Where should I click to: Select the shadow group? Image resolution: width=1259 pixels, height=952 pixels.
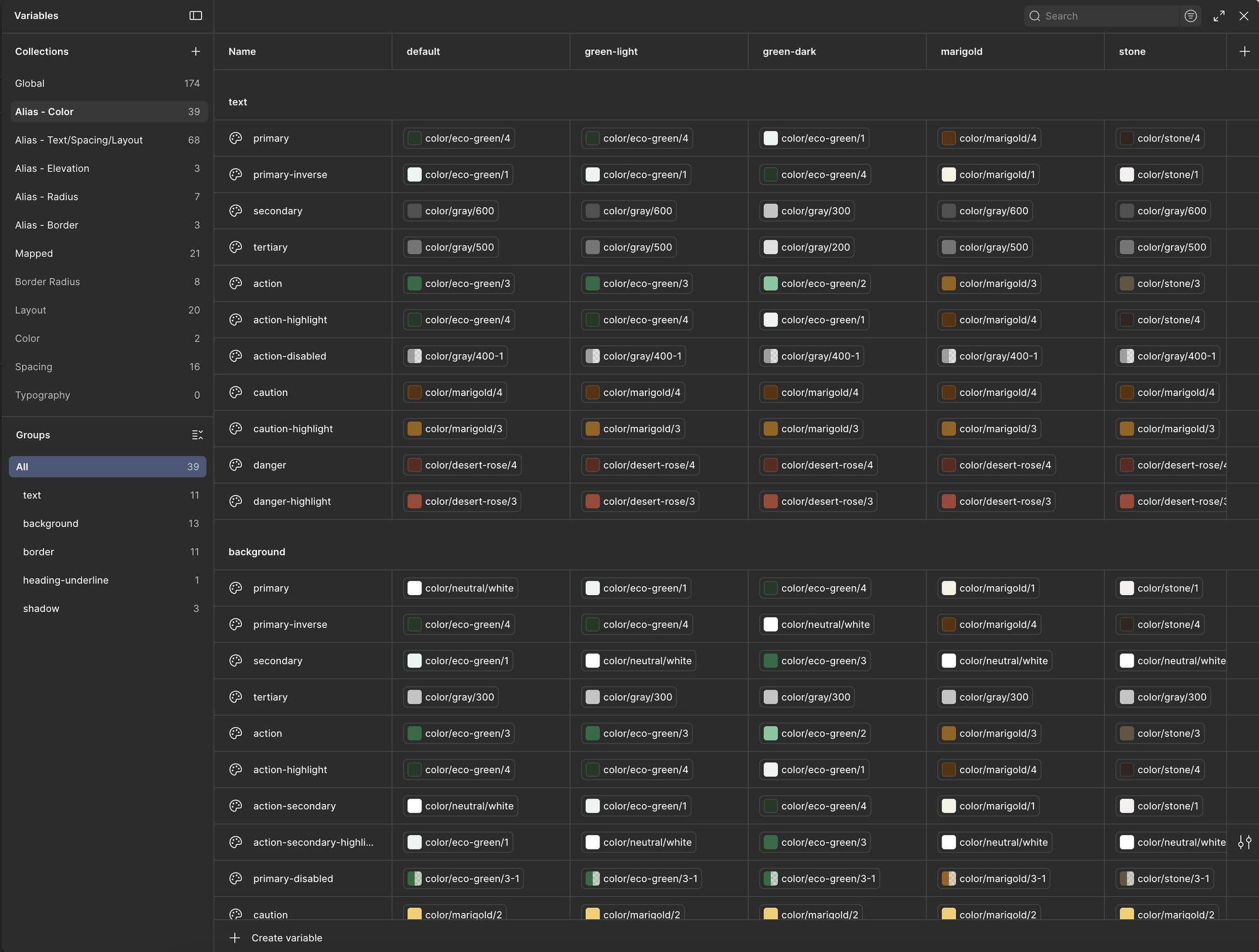[x=108, y=608]
